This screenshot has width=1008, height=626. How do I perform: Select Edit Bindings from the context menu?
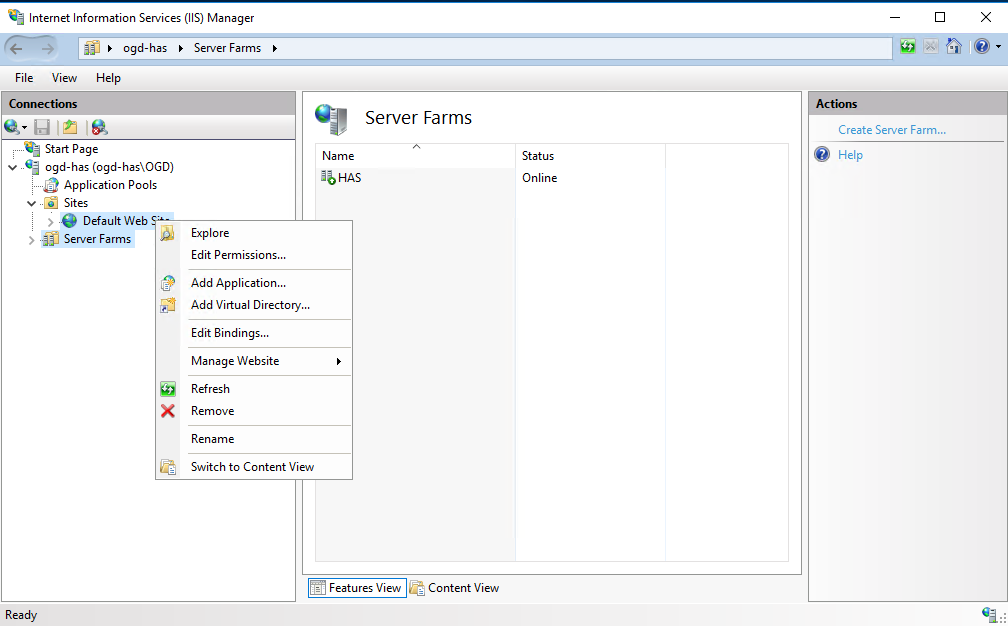[x=231, y=332]
